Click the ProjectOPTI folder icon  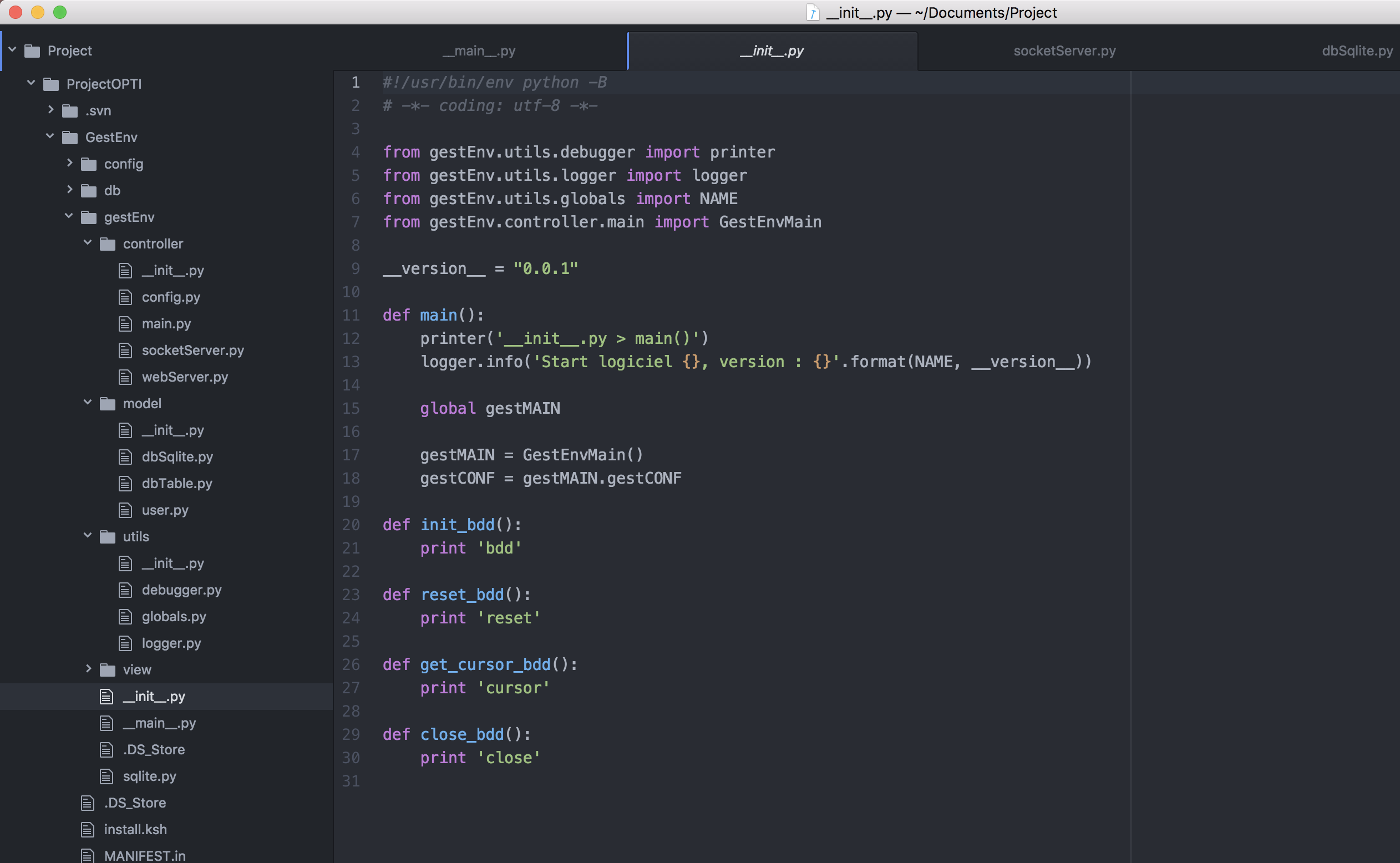pyautogui.click(x=52, y=84)
